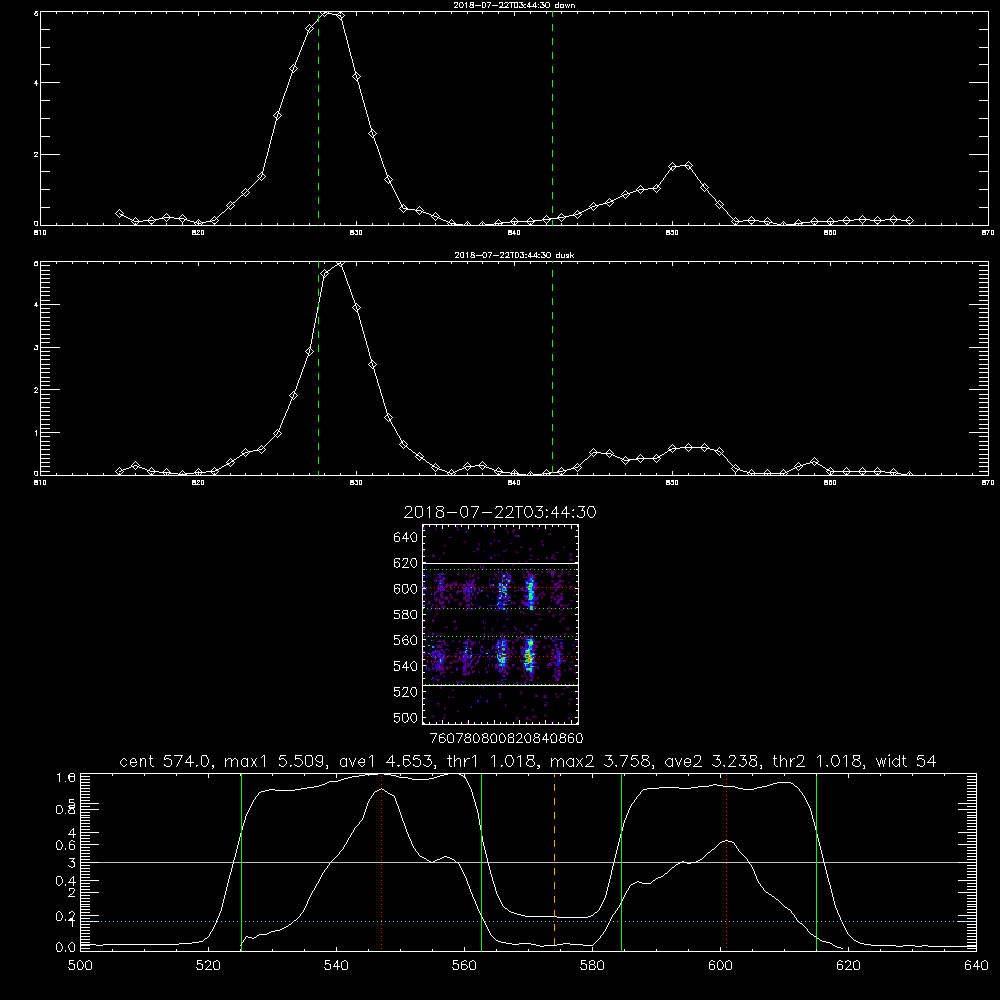Click the '620' label on bottom plot x-axis

coord(848,966)
